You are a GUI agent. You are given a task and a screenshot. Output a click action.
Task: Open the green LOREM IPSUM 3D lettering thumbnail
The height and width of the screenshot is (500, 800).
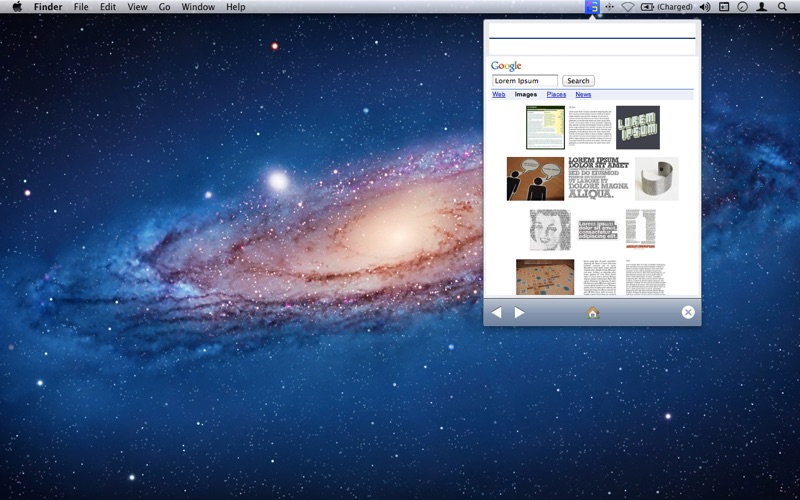tap(638, 128)
